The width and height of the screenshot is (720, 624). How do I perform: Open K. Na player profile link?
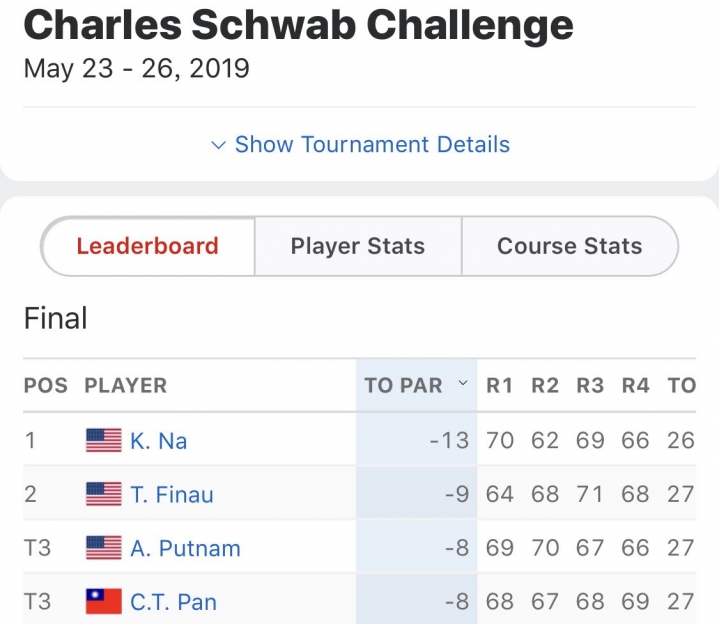coord(158,441)
